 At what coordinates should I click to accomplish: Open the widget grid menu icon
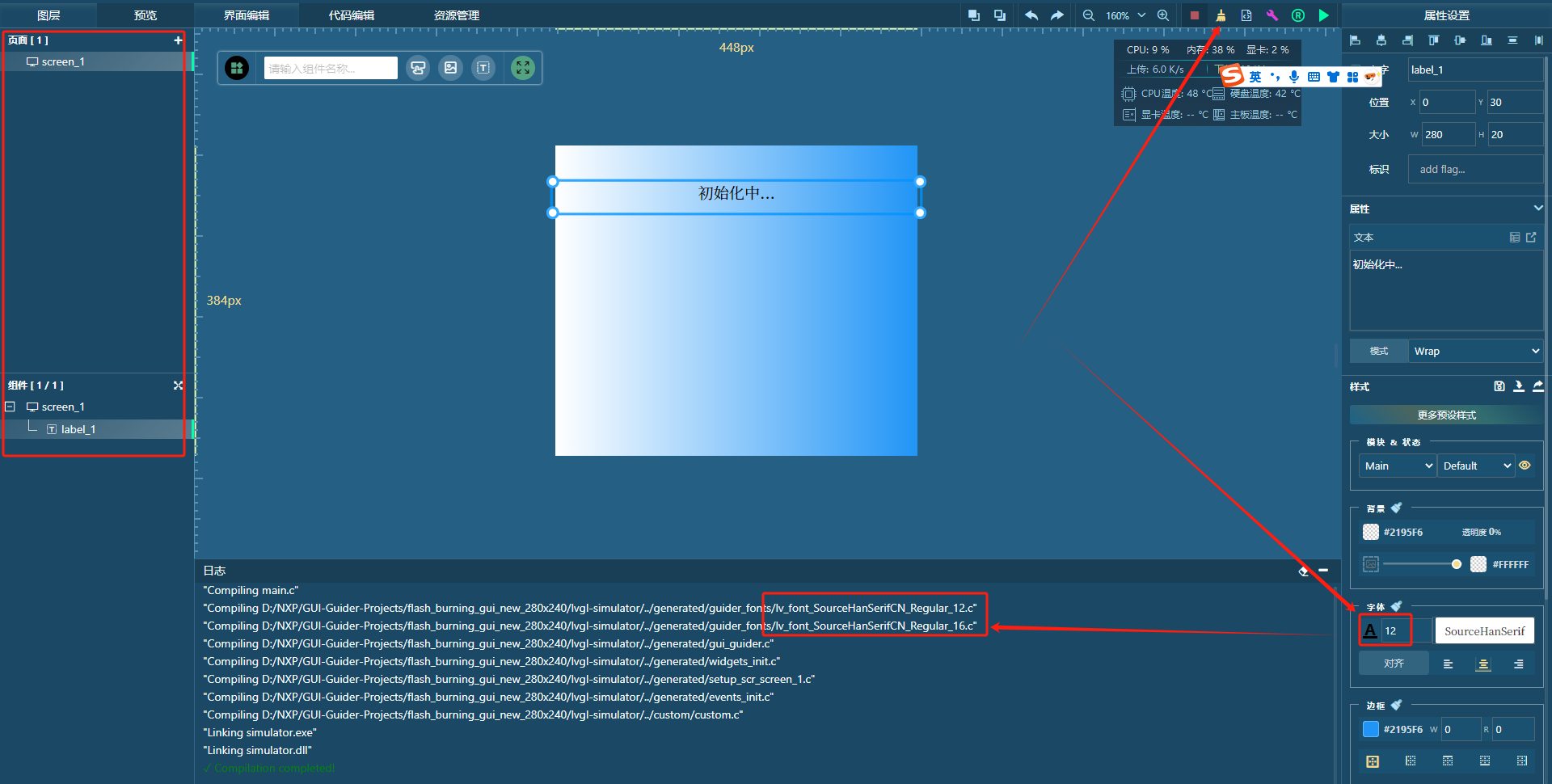pos(237,69)
